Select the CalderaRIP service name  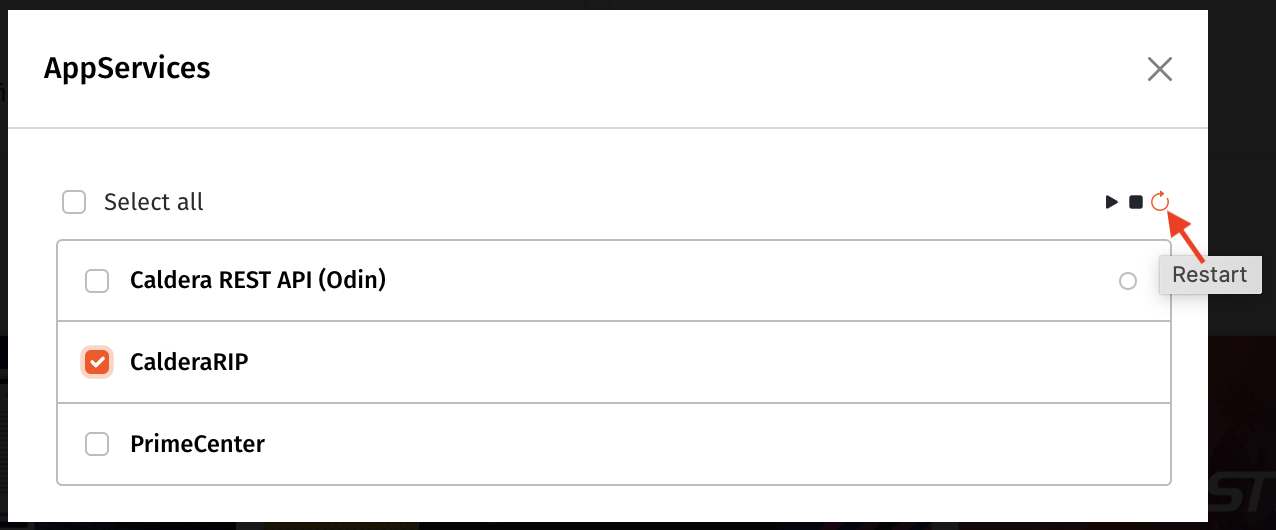click(x=189, y=362)
